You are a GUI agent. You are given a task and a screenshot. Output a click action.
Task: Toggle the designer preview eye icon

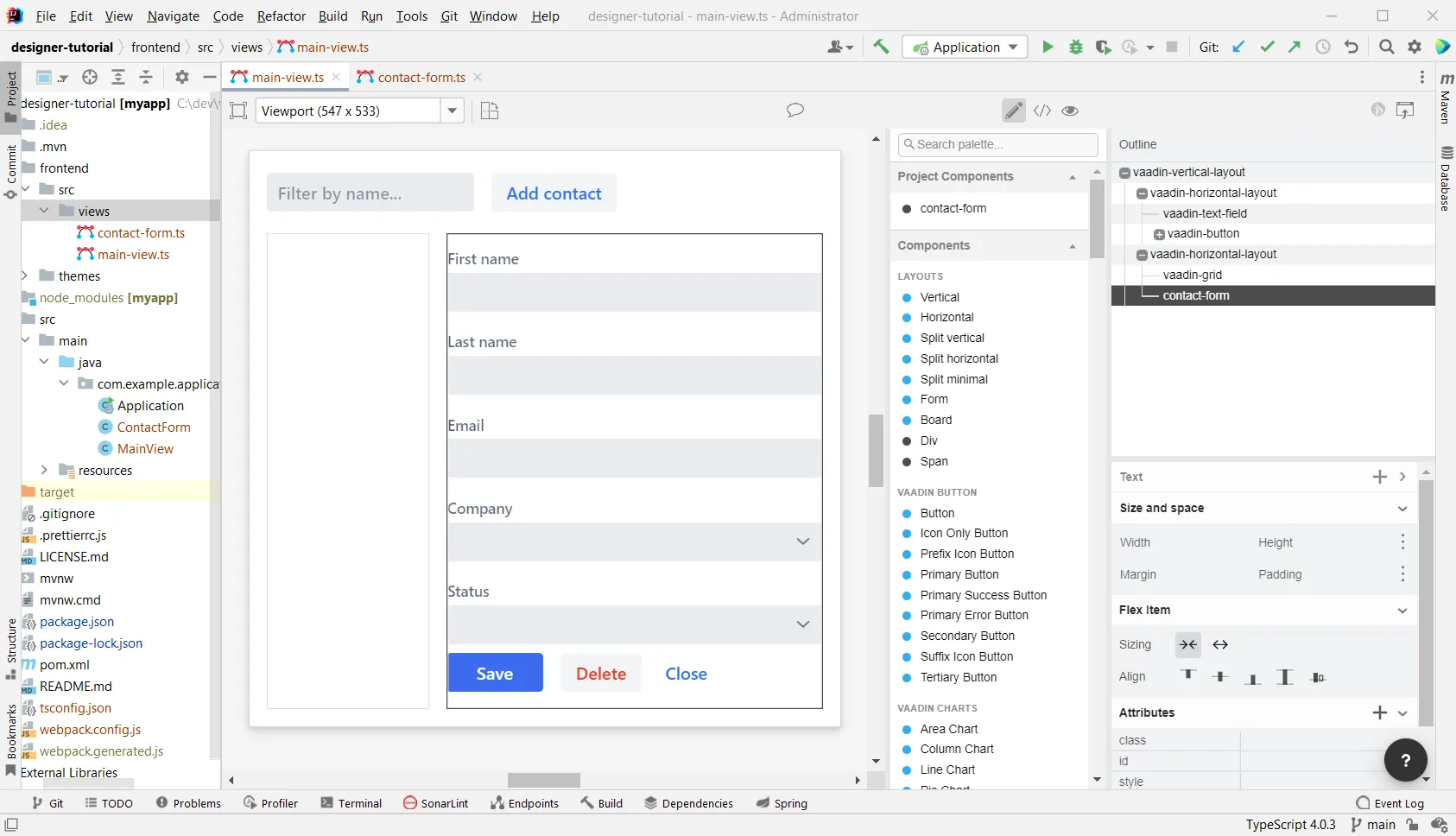click(x=1070, y=111)
